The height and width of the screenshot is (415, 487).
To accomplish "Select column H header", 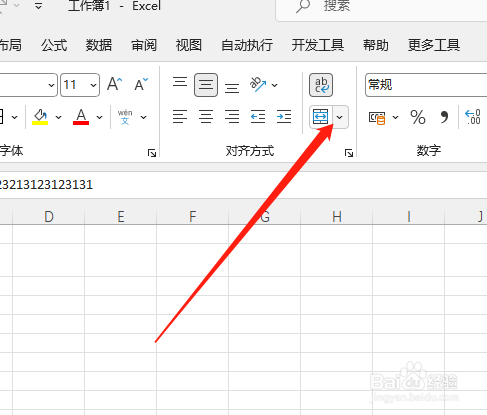I will [337, 217].
